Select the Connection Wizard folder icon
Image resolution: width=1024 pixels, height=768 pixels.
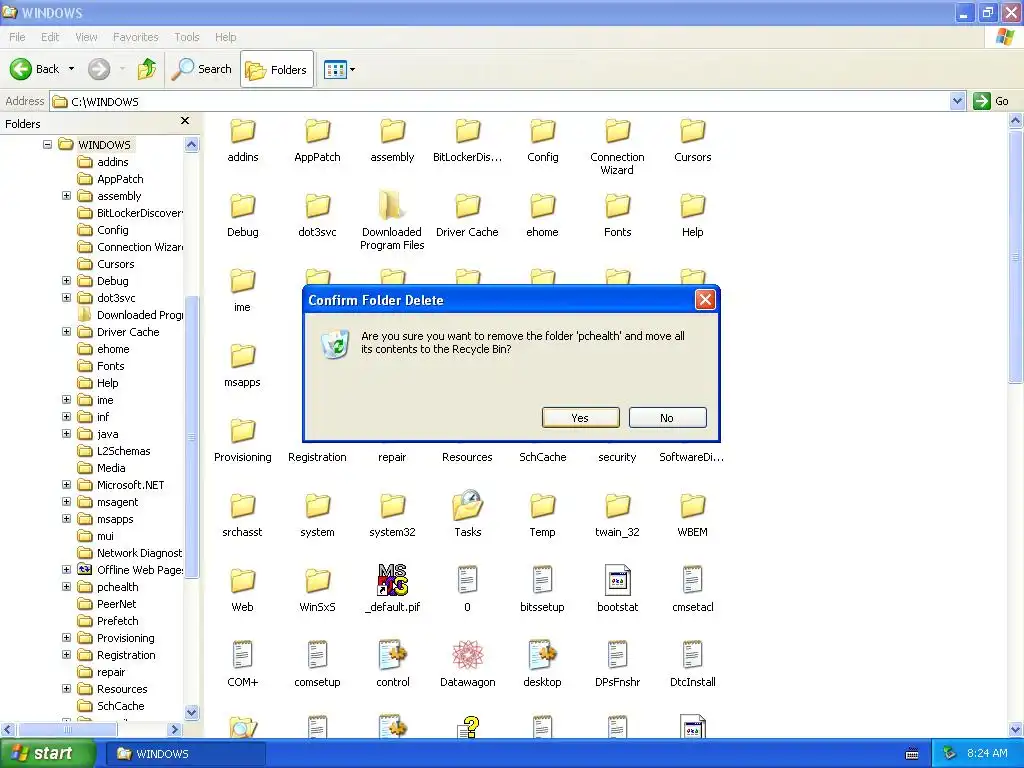pos(617,132)
